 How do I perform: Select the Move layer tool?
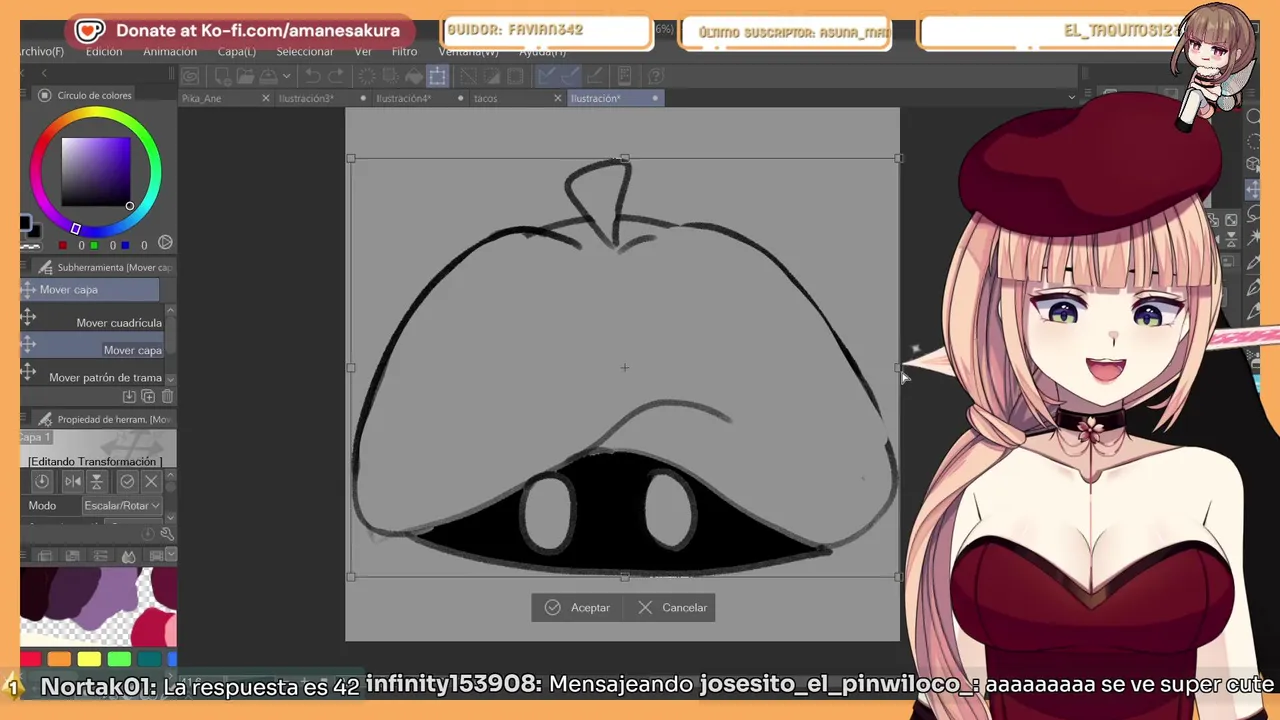(x=1253, y=190)
